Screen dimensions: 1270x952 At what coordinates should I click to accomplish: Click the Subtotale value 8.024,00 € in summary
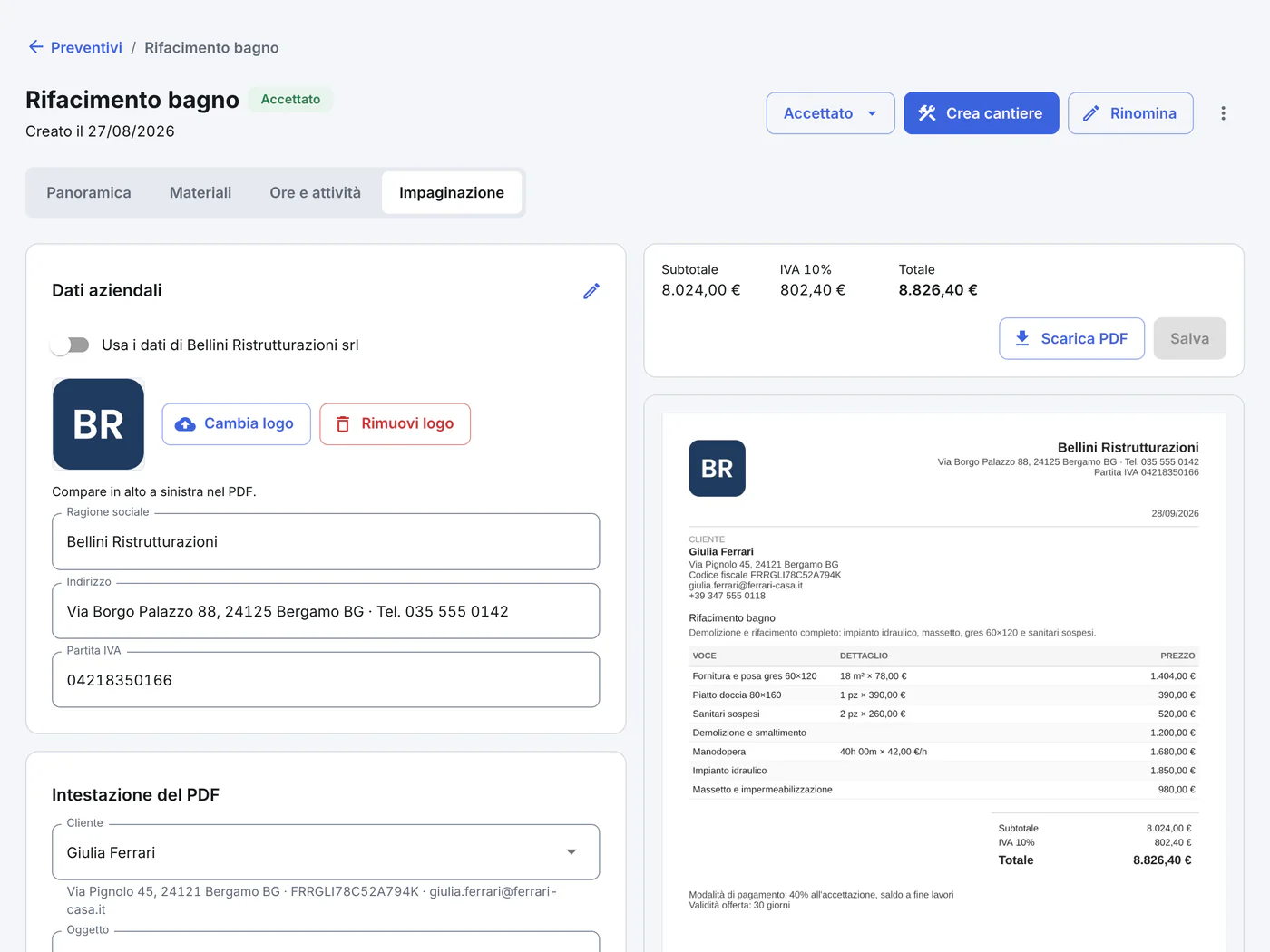[x=701, y=290]
